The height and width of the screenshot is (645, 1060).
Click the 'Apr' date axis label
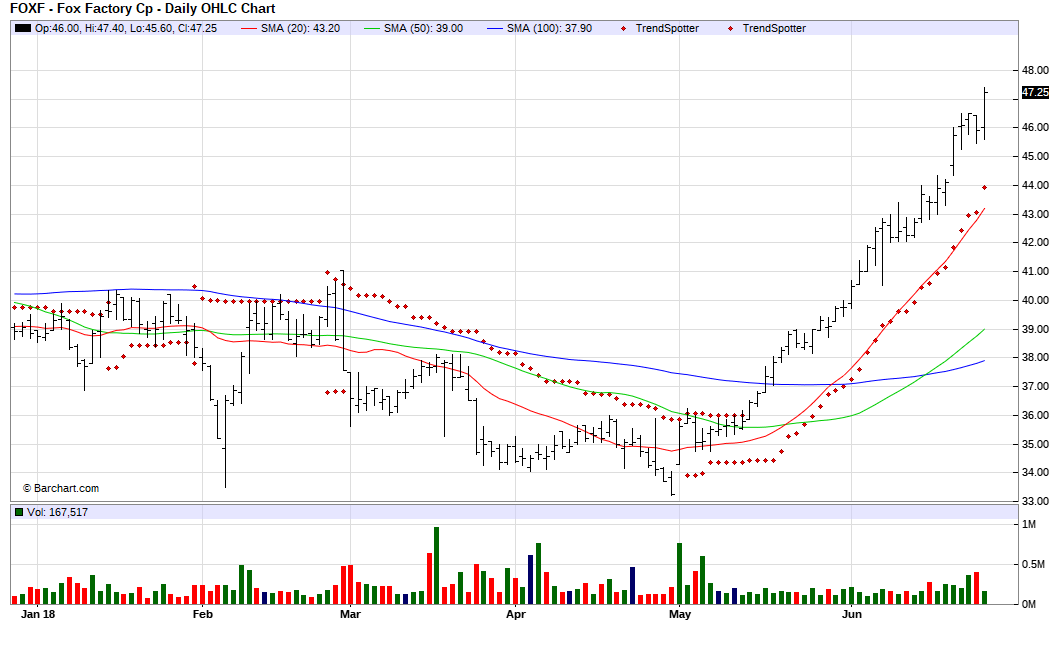coord(516,614)
